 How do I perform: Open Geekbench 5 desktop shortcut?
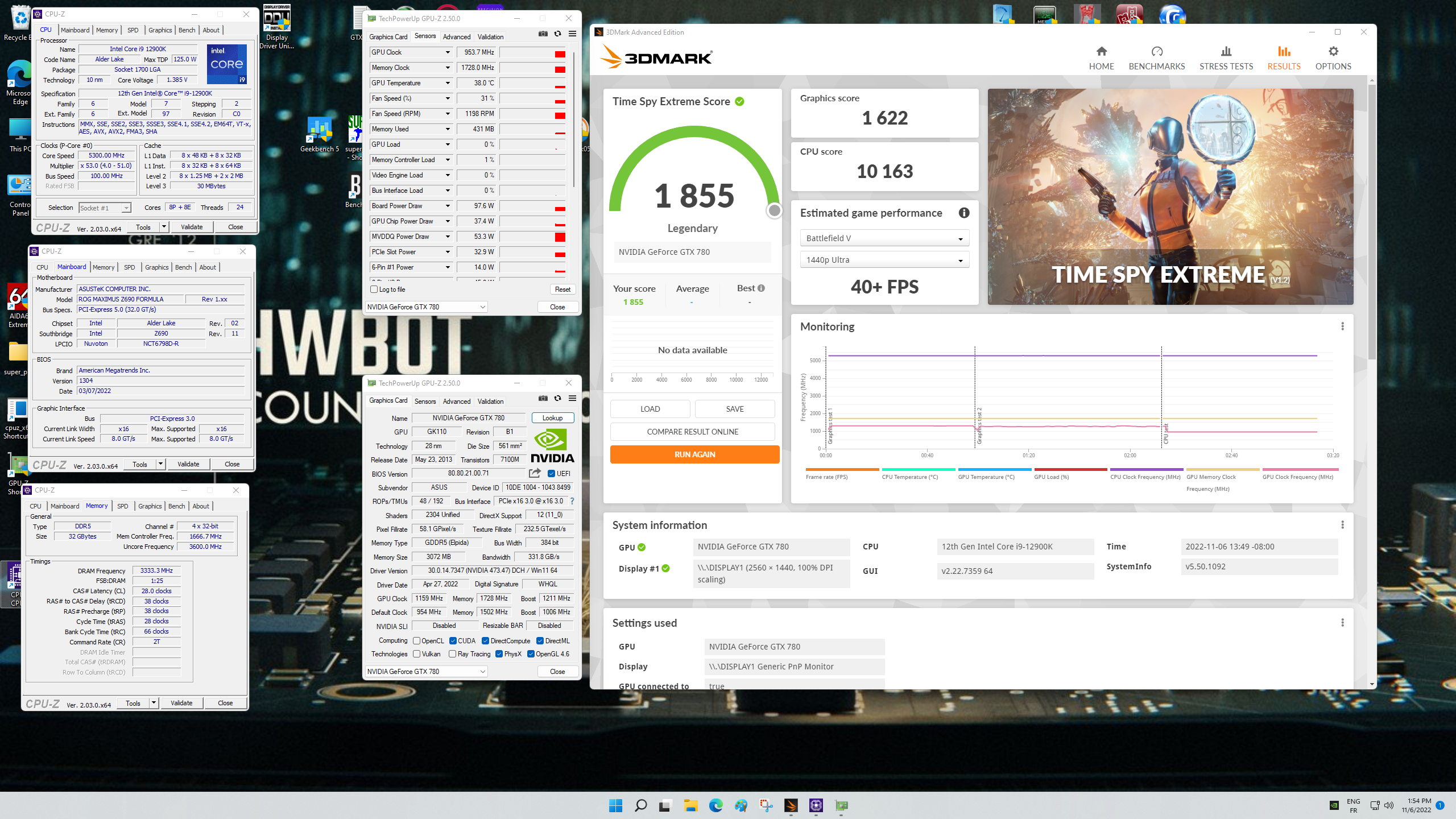319,135
